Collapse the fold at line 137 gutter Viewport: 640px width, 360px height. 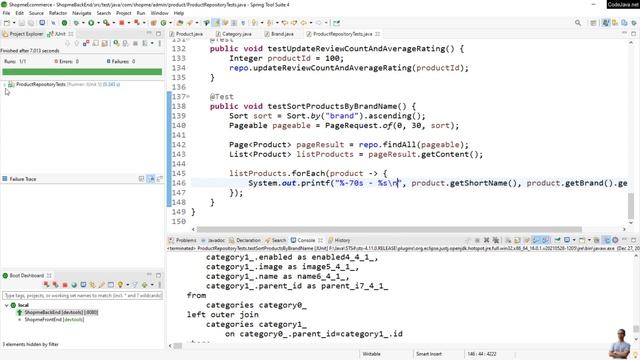(188, 97)
